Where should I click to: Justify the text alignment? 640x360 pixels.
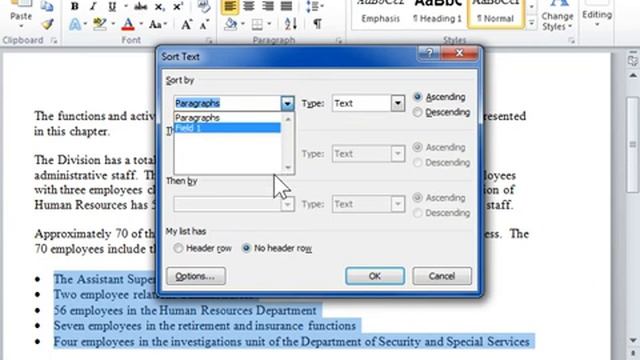coord(287,7)
